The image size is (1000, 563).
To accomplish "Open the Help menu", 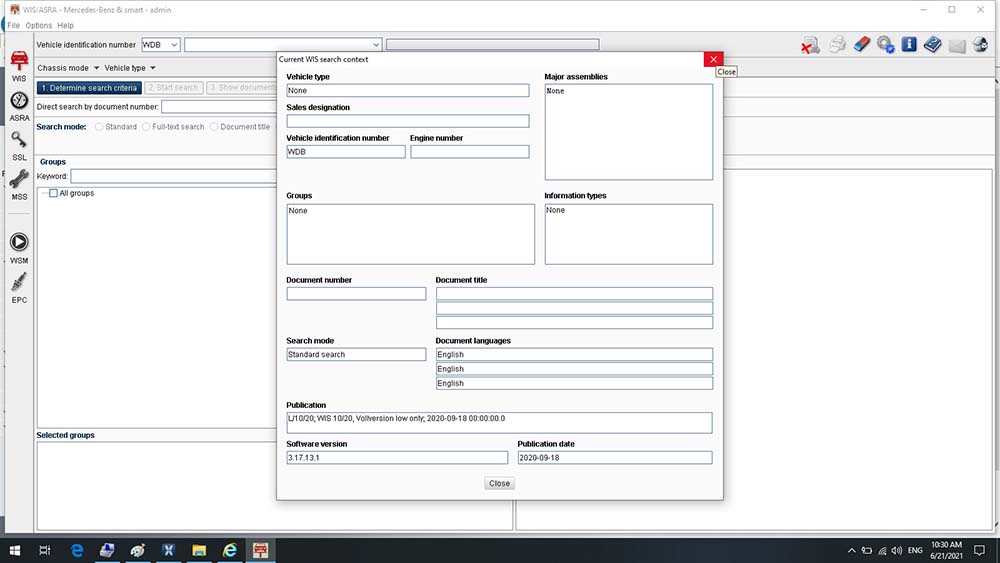I will (x=65, y=26).
